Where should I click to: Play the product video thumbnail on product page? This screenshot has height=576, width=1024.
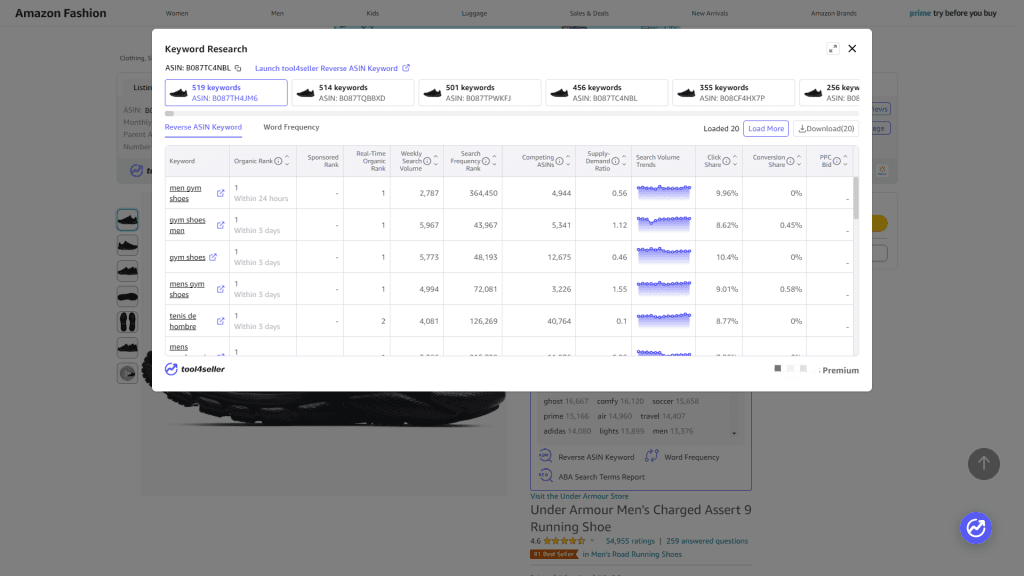(x=127, y=373)
